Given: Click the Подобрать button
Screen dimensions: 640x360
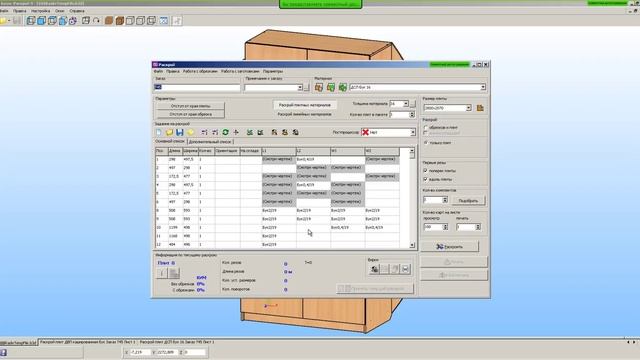Looking at the screenshot, I should [468, 200].
